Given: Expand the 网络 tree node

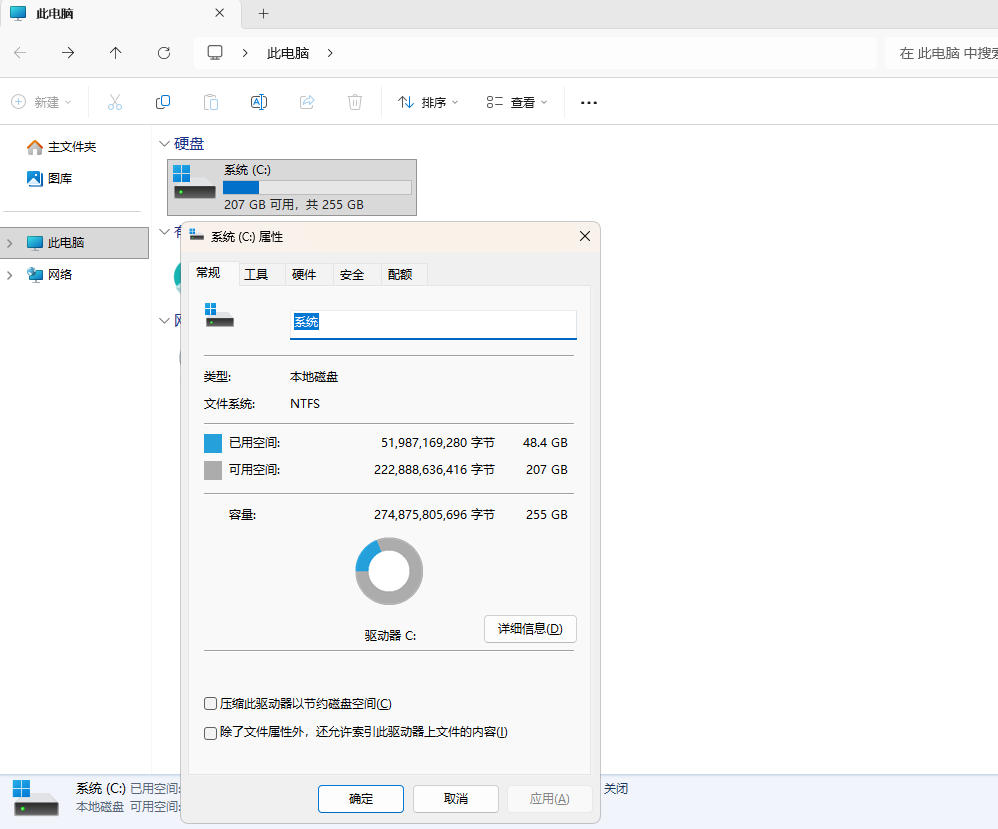Looking at the screenshot, I should click(10, 275).
